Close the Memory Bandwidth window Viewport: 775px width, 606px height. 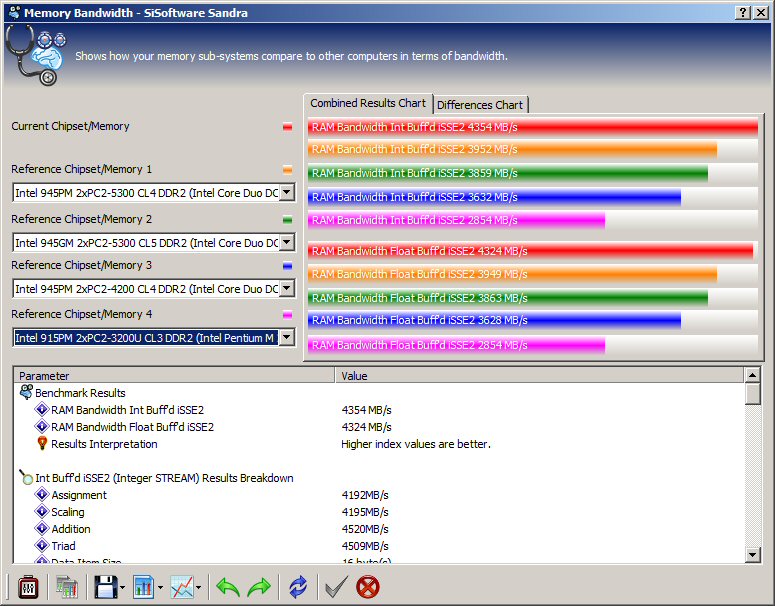[761, 13]
